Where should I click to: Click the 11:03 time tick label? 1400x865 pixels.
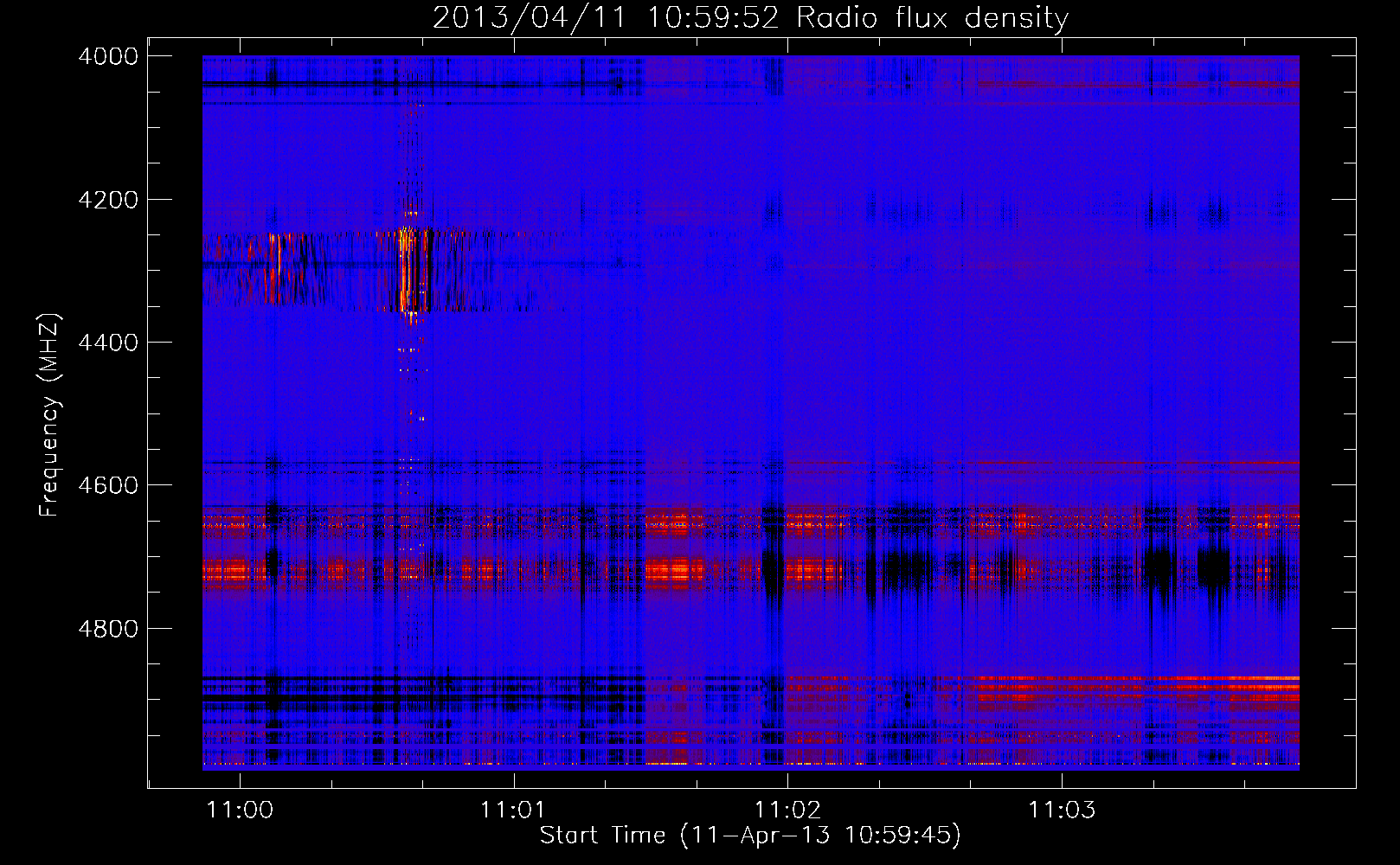[x=1062, y=810]
